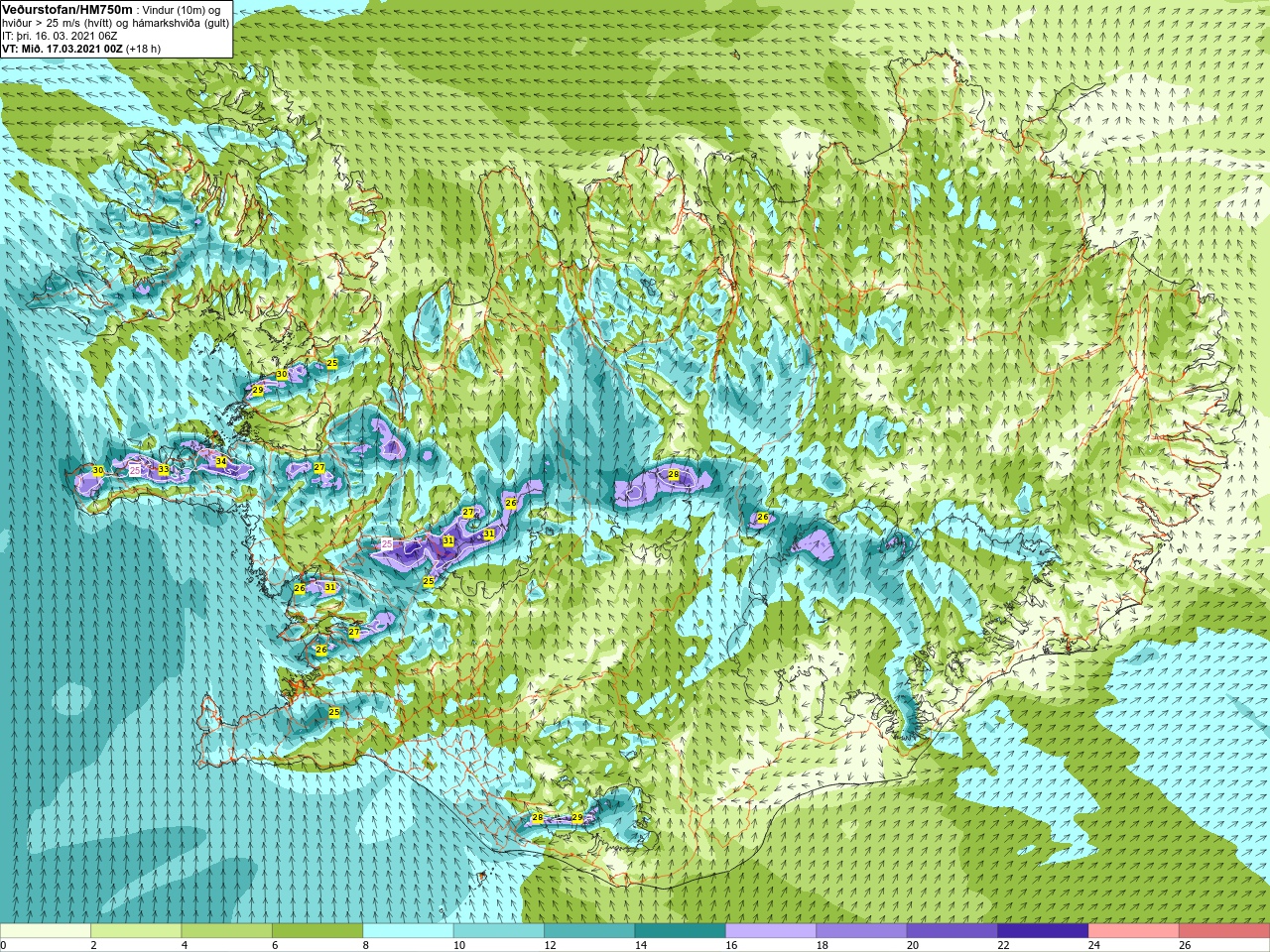Select the dark teal 14–16 m/s legend swatch
Viewport: 1270px width, 952px height.
click(x=680, y=931)
